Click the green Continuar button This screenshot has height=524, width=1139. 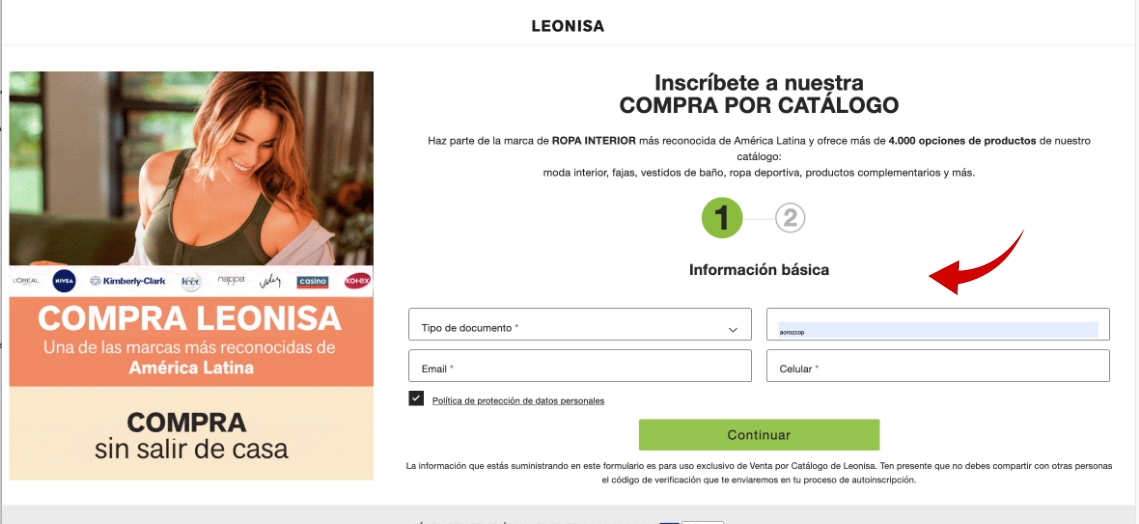759,435
